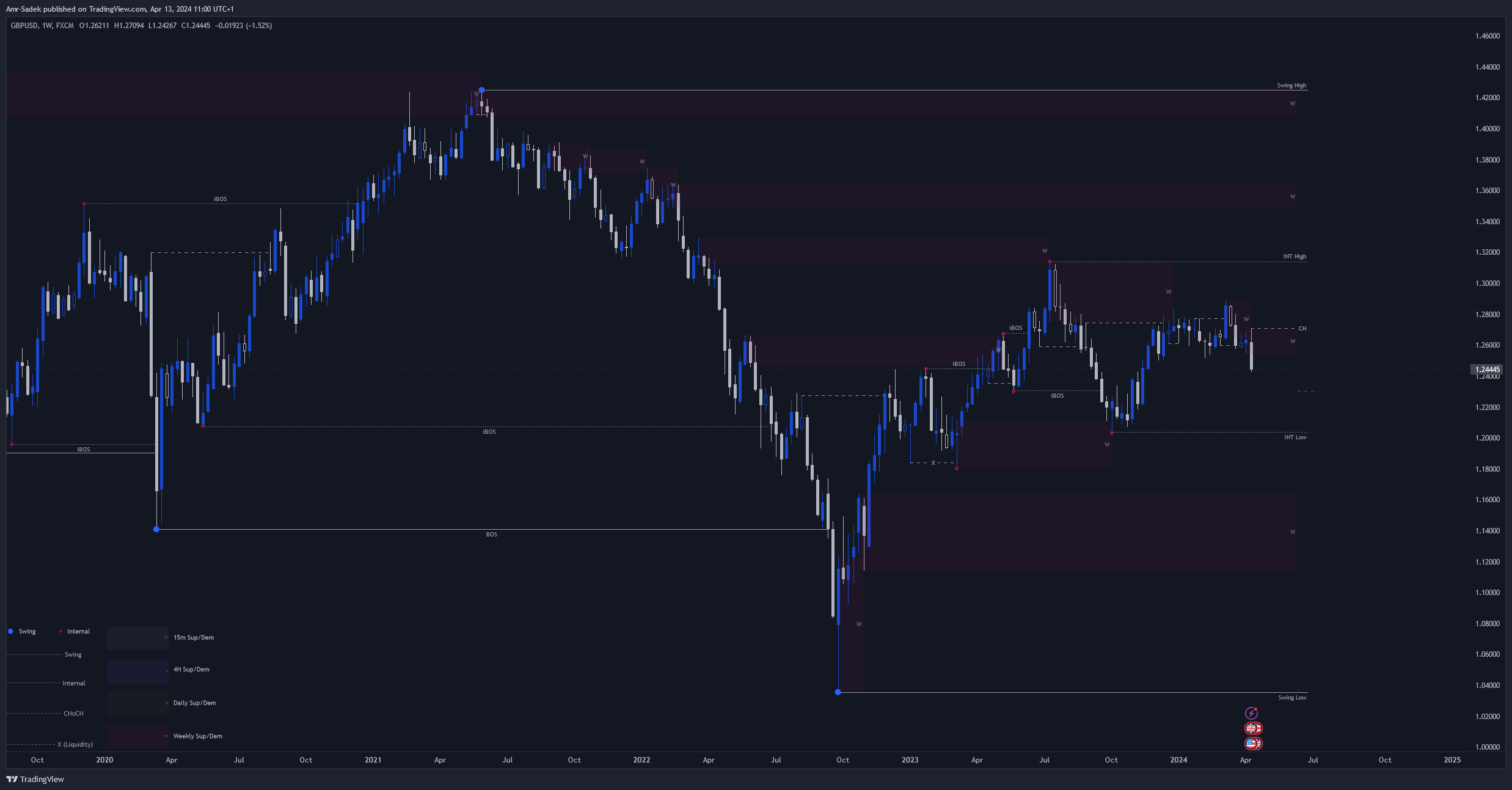Click the iBOS label on the 1.207 line
This screenshot has width=1512, height=790.
point(489,432)
